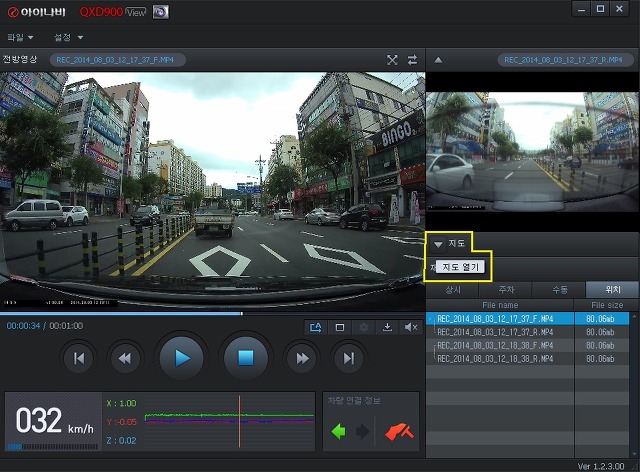Click the front camera video view
The image size is (640, 472).
(212, 190)
